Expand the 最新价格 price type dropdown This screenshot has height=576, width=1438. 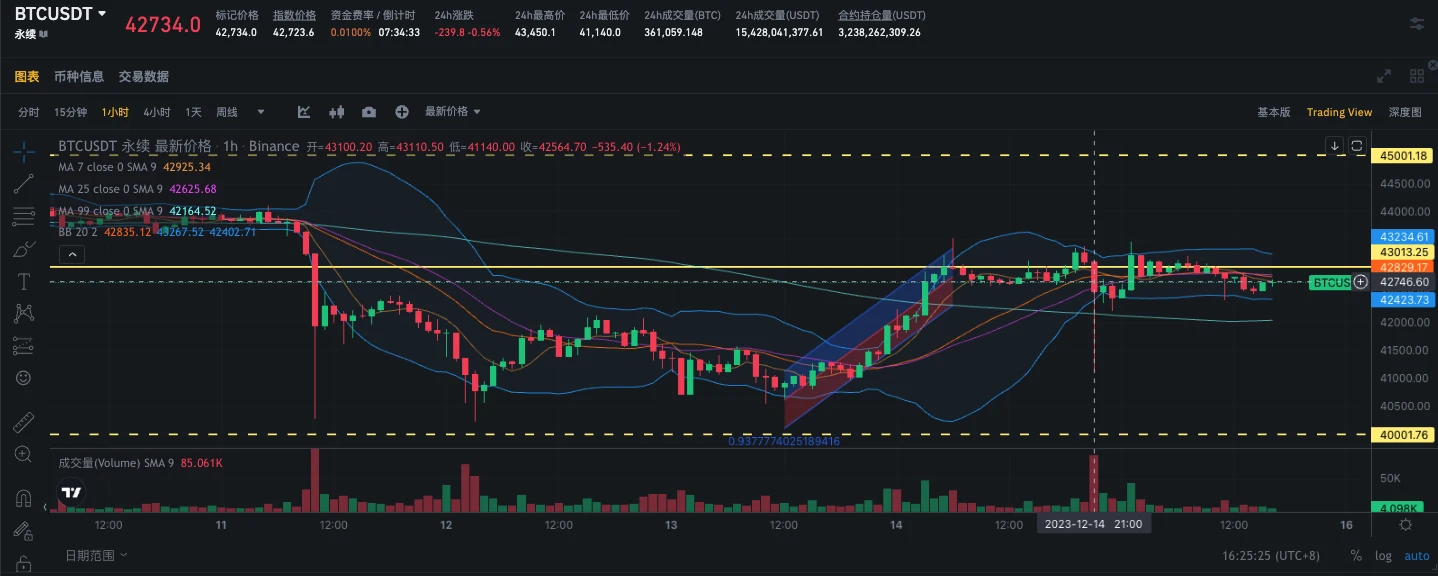[450, 112]
